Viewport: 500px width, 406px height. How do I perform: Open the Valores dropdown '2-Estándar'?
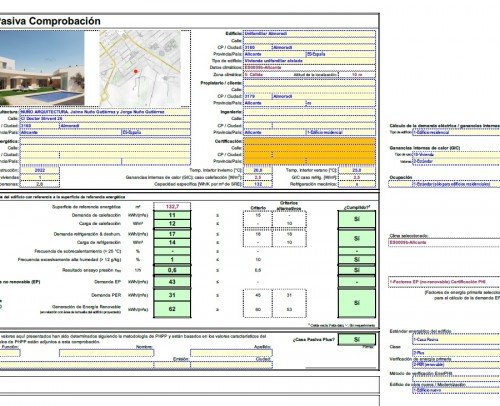456,161
